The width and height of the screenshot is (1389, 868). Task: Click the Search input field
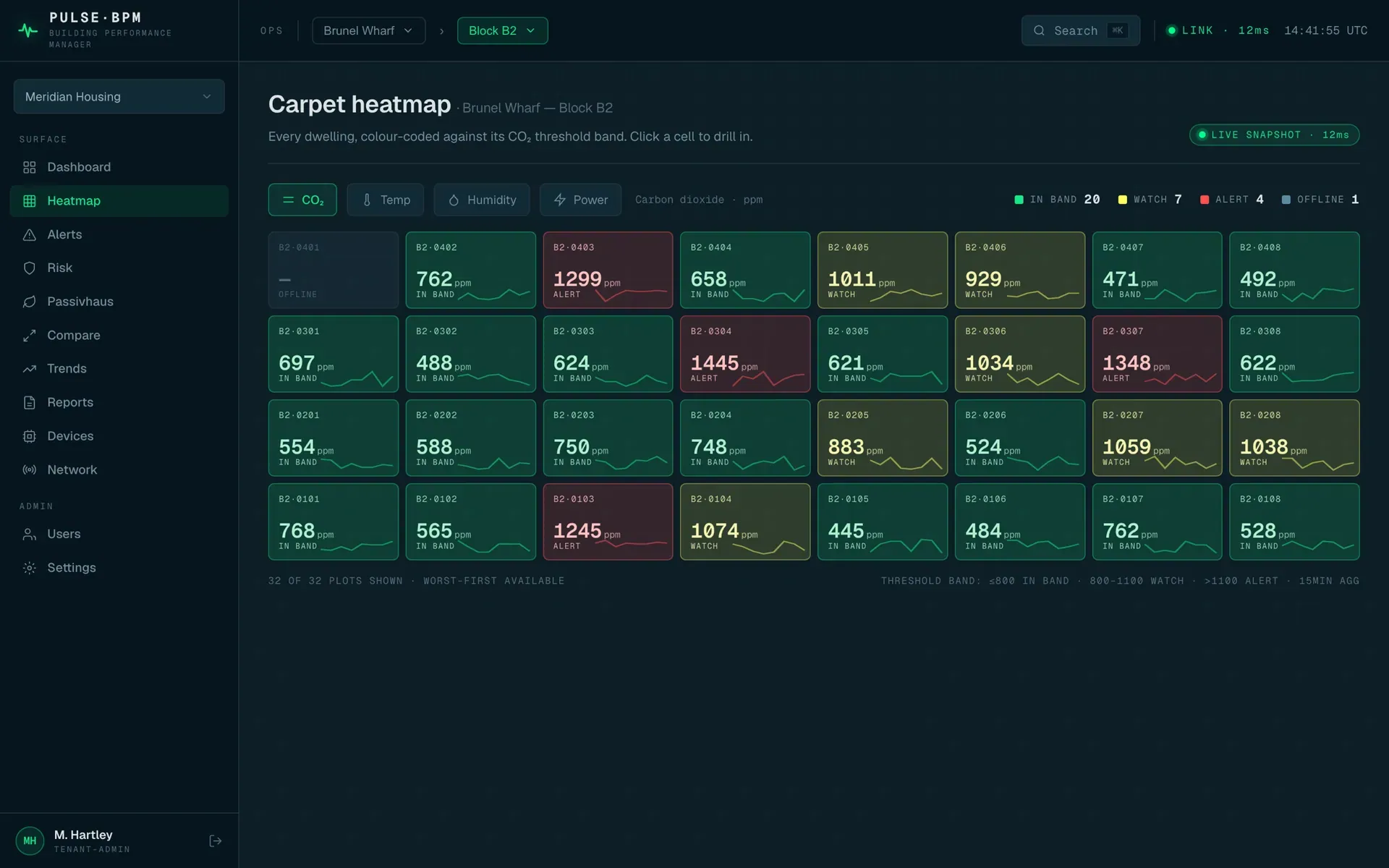(x=1080, y=30)
